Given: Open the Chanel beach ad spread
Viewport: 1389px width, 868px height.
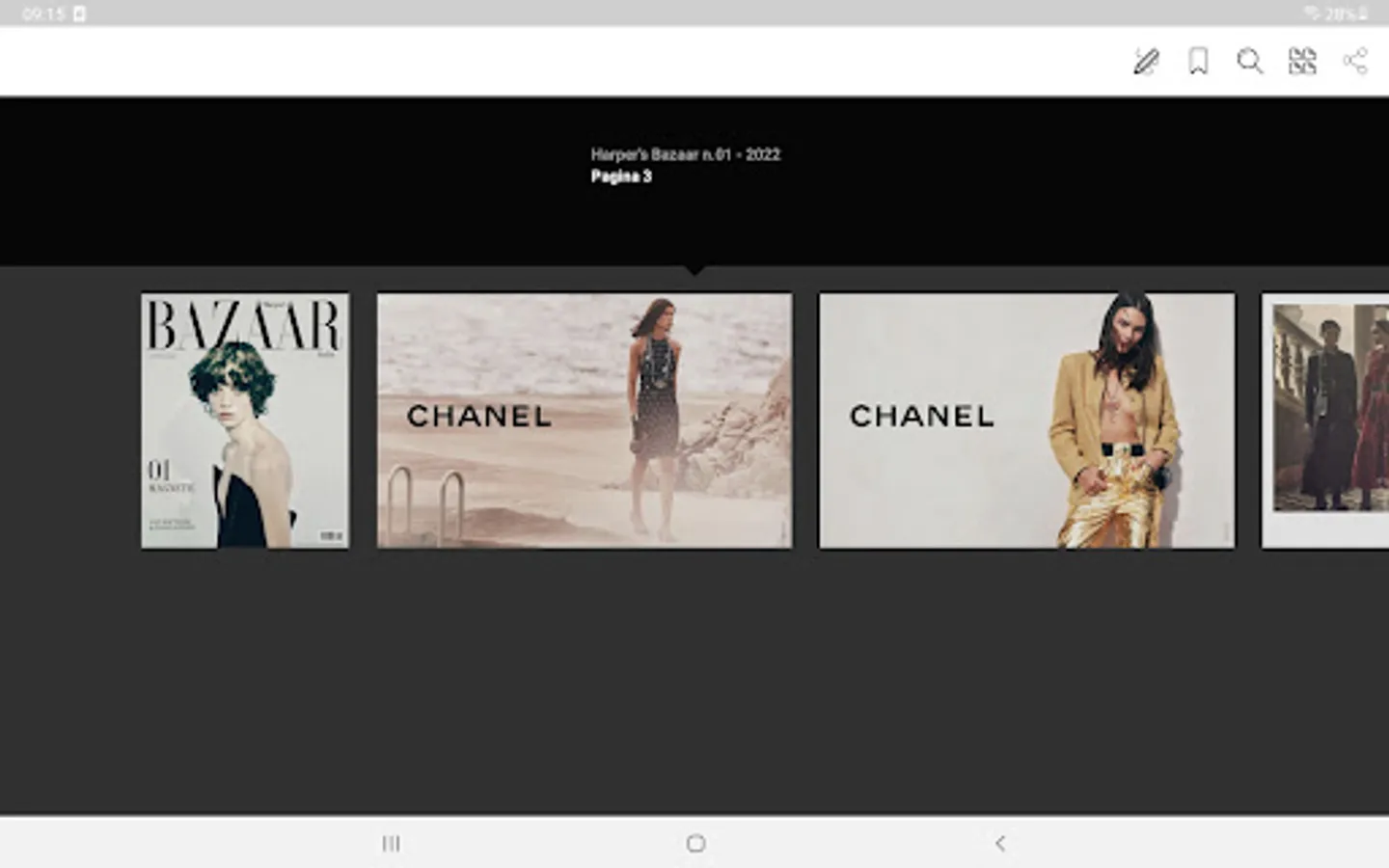Looking at the screenshot, I should pos(585,420).
